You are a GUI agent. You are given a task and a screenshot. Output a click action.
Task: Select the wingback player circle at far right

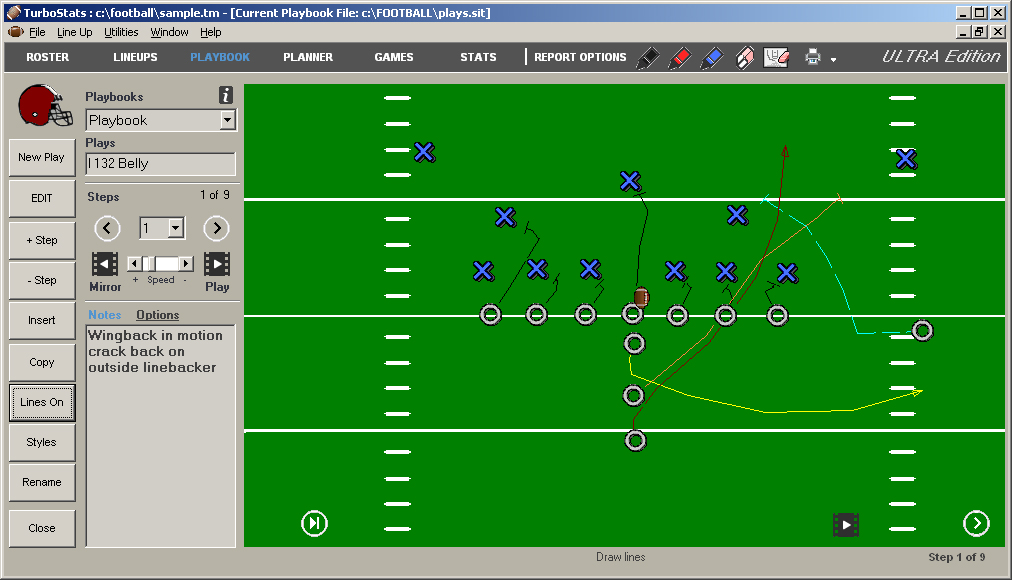(922, 330)
